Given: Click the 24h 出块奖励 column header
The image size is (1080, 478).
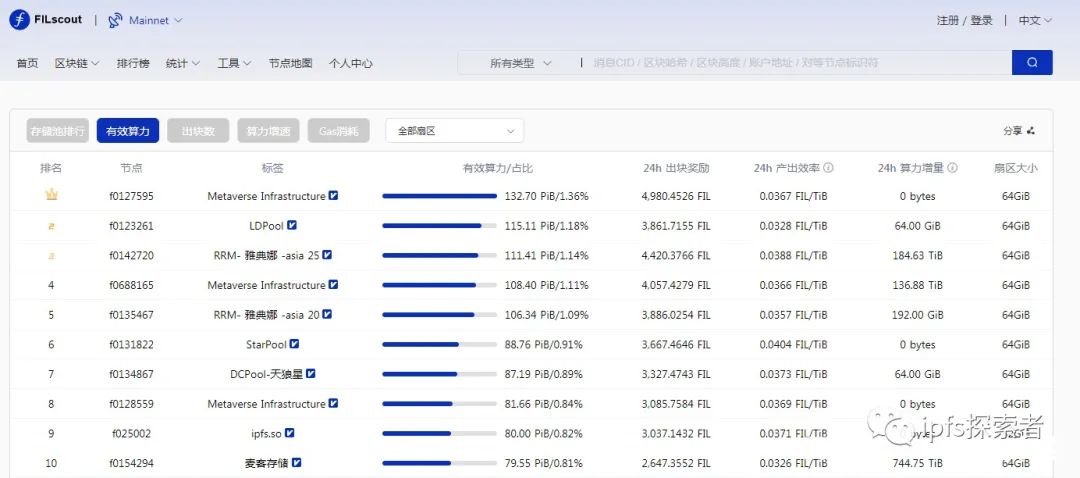Looking at the screenshot, I should coord(676,168).
